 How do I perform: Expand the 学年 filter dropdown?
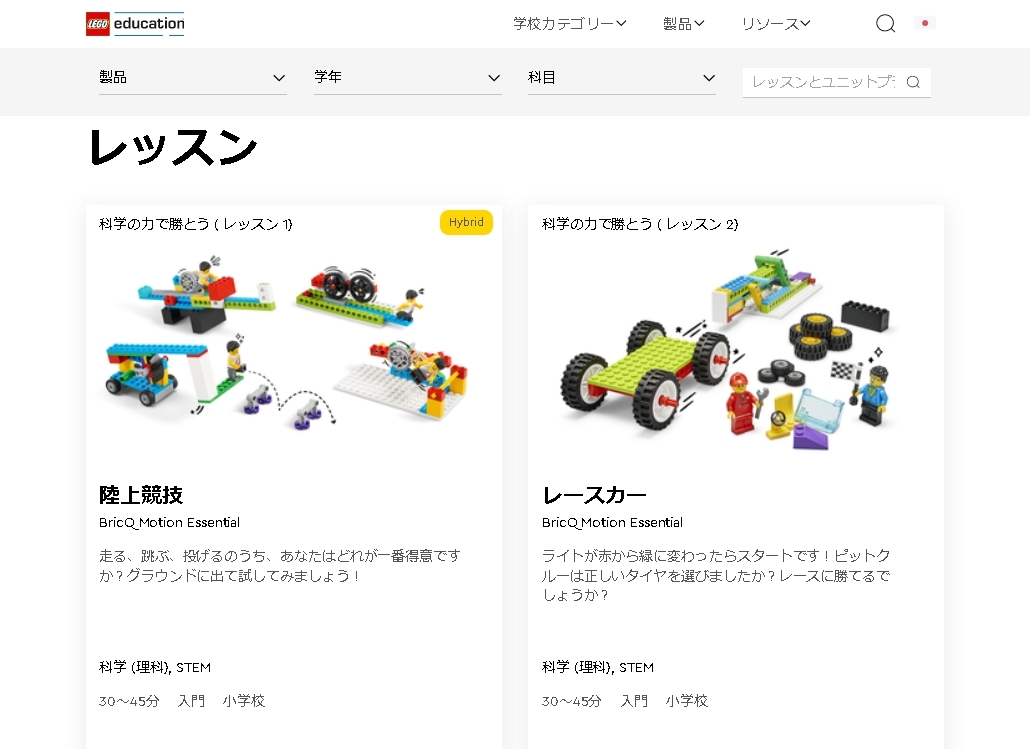click(x=407, y=78)
